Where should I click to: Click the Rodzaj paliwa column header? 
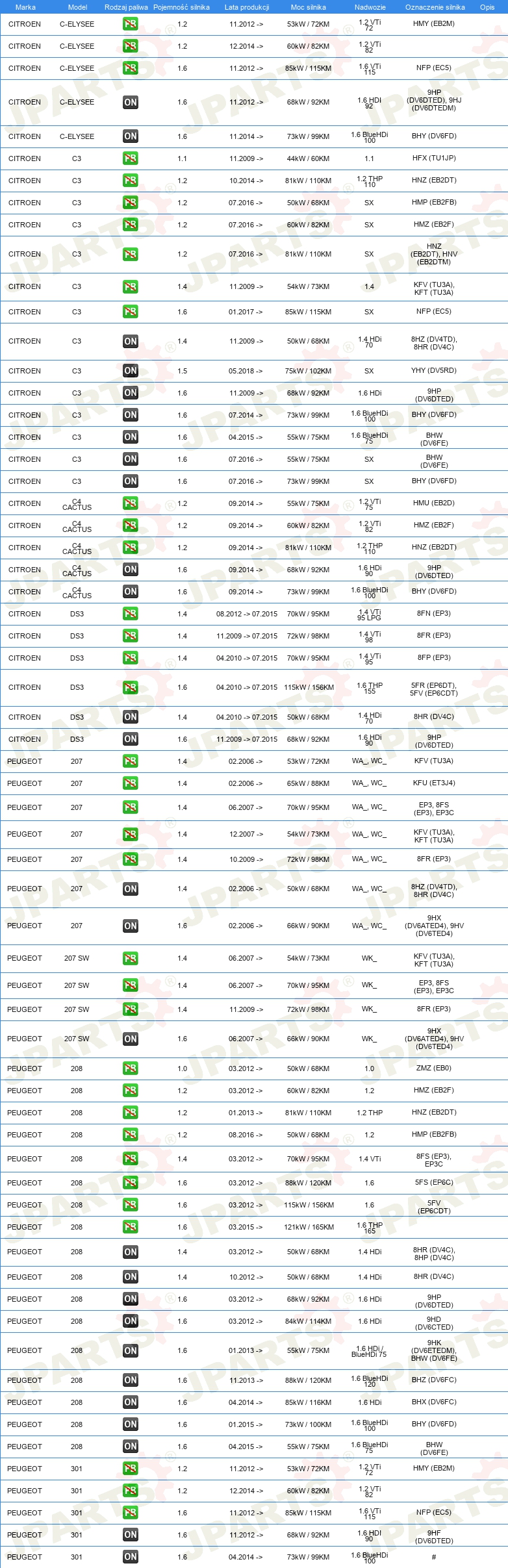coord(126,7)
